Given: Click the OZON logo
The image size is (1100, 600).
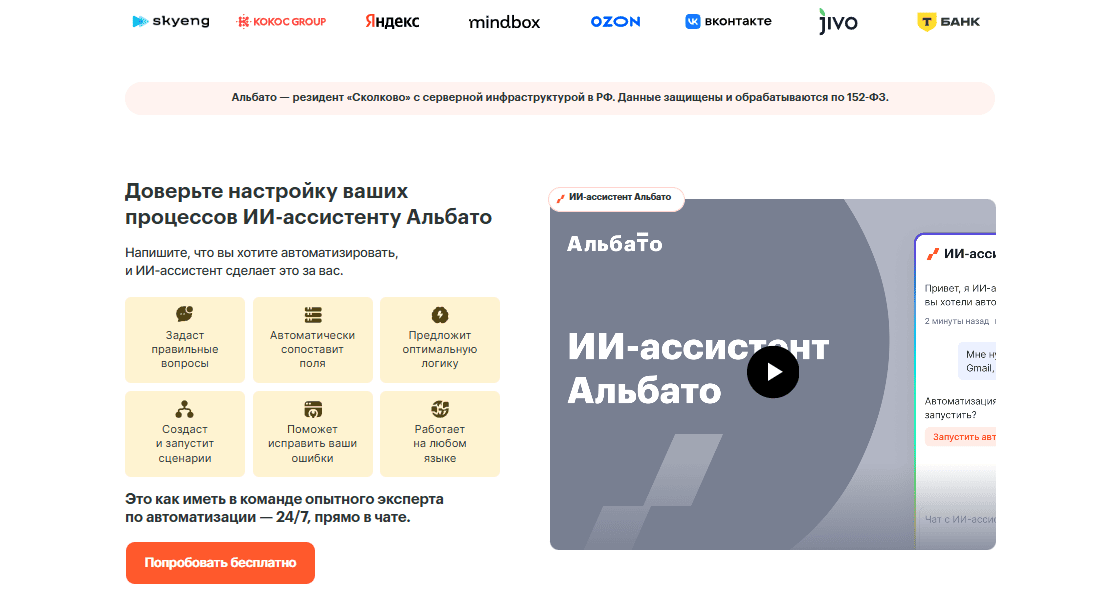Looking at the screenshot, I should (x=615, y=22).
